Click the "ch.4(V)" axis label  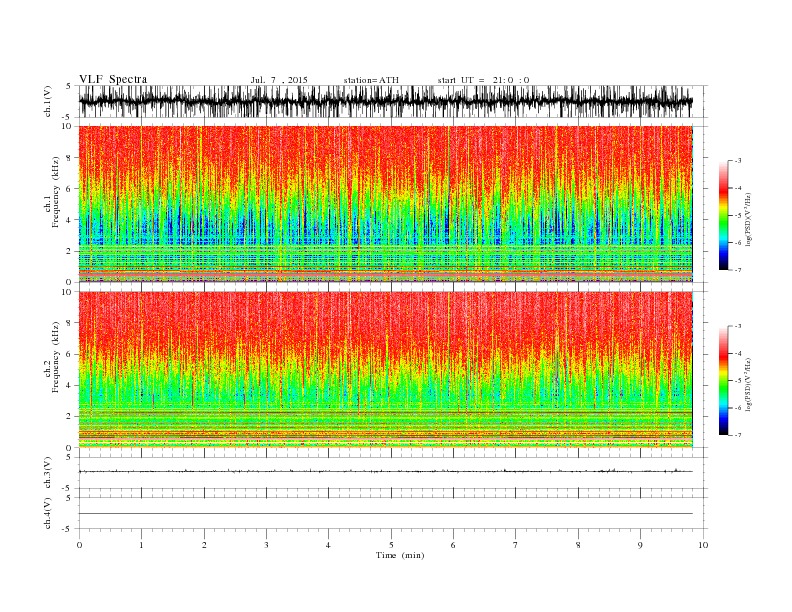pyautogui.click(x=48, y=513)
